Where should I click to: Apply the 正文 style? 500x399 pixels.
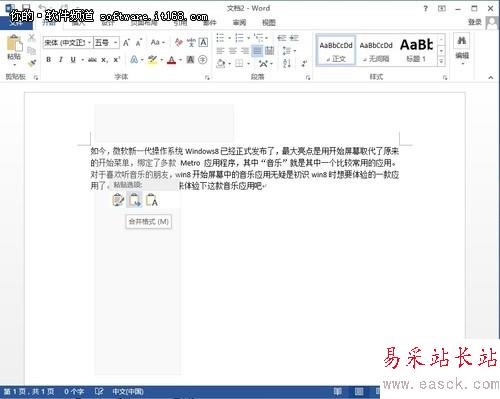(x=336, y=51)
